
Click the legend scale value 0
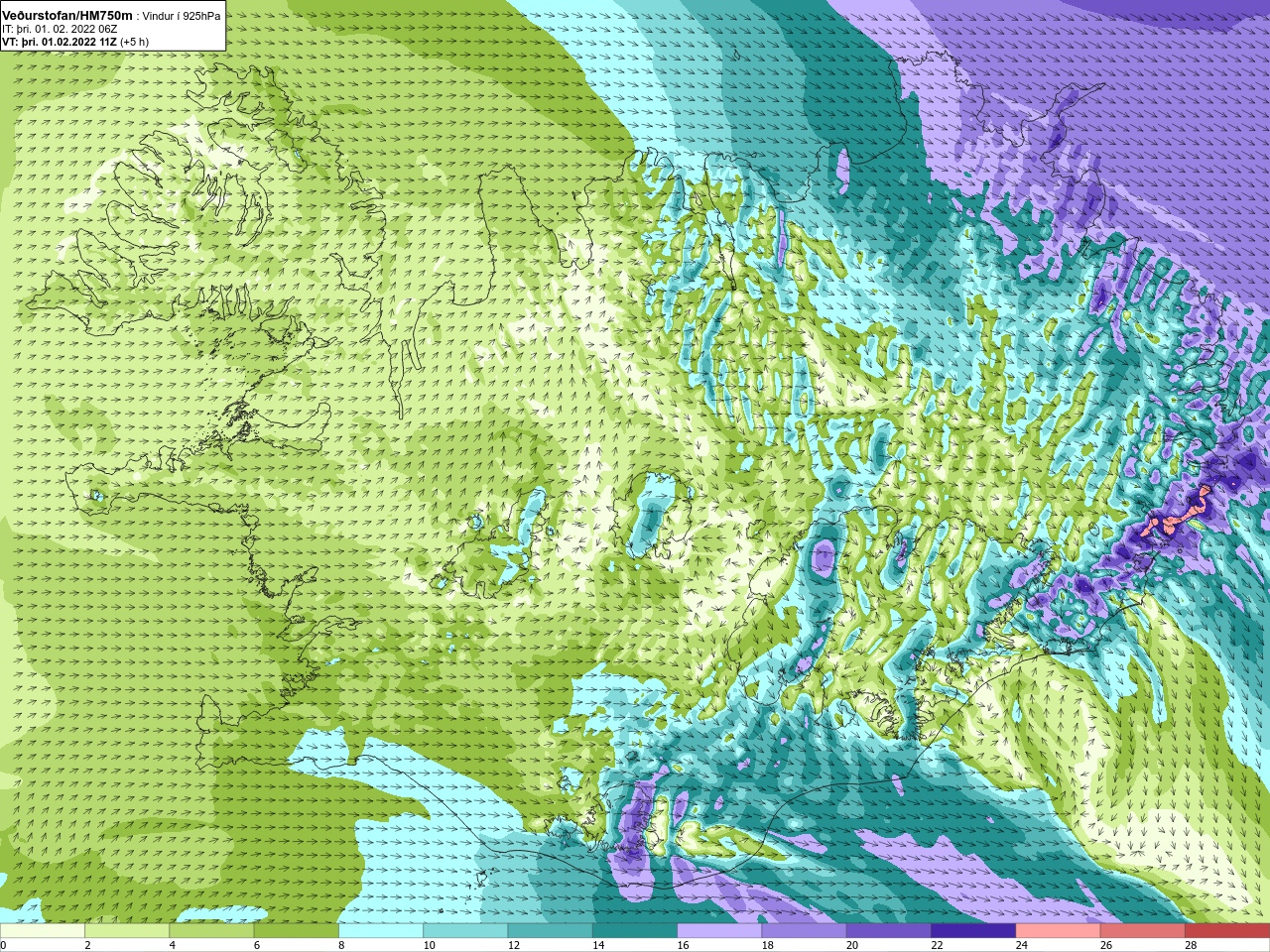(3, 945)
